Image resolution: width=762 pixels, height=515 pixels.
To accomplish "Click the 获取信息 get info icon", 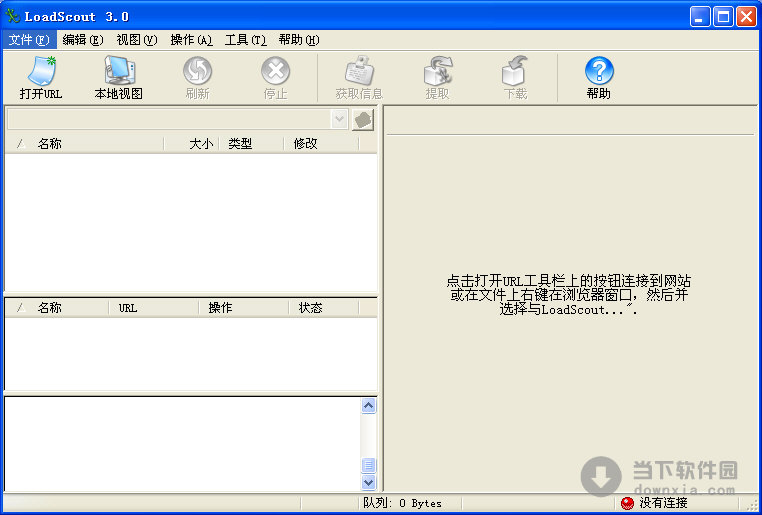I will pos(360,71).
